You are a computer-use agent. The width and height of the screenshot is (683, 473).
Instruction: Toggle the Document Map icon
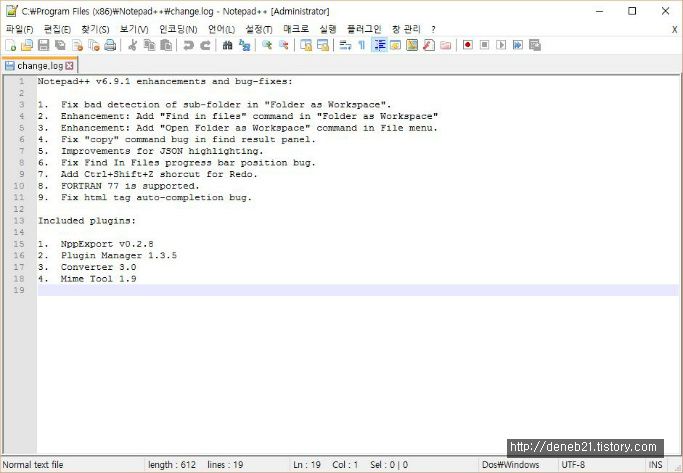tap(412, 45)
